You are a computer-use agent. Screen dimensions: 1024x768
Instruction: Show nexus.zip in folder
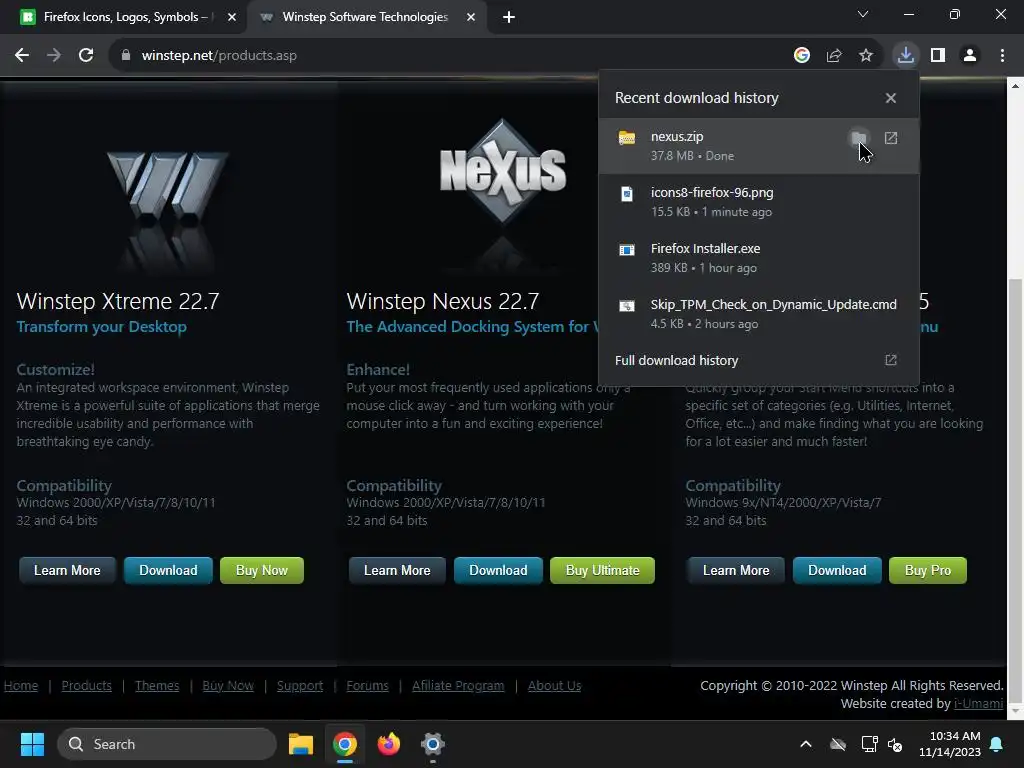pyautogui.click(x=859, y=138)
